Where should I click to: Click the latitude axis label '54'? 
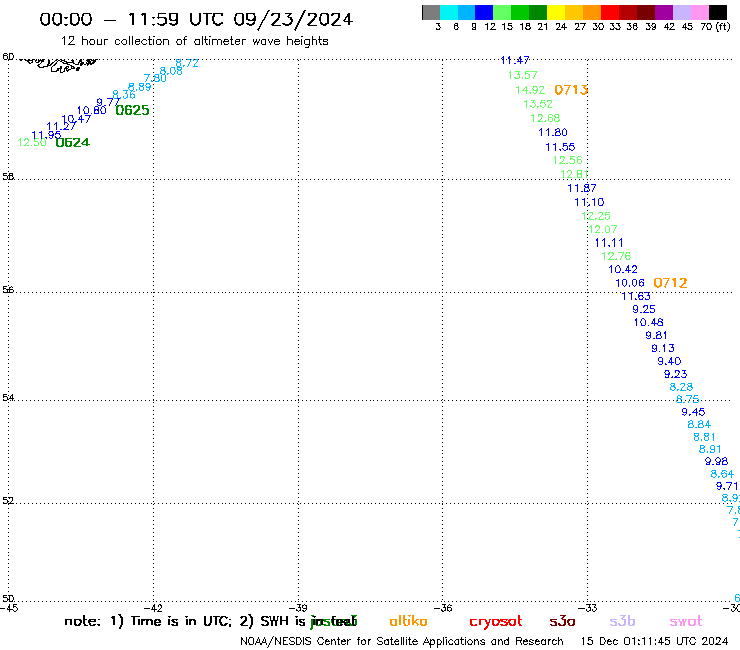point(8,398)
